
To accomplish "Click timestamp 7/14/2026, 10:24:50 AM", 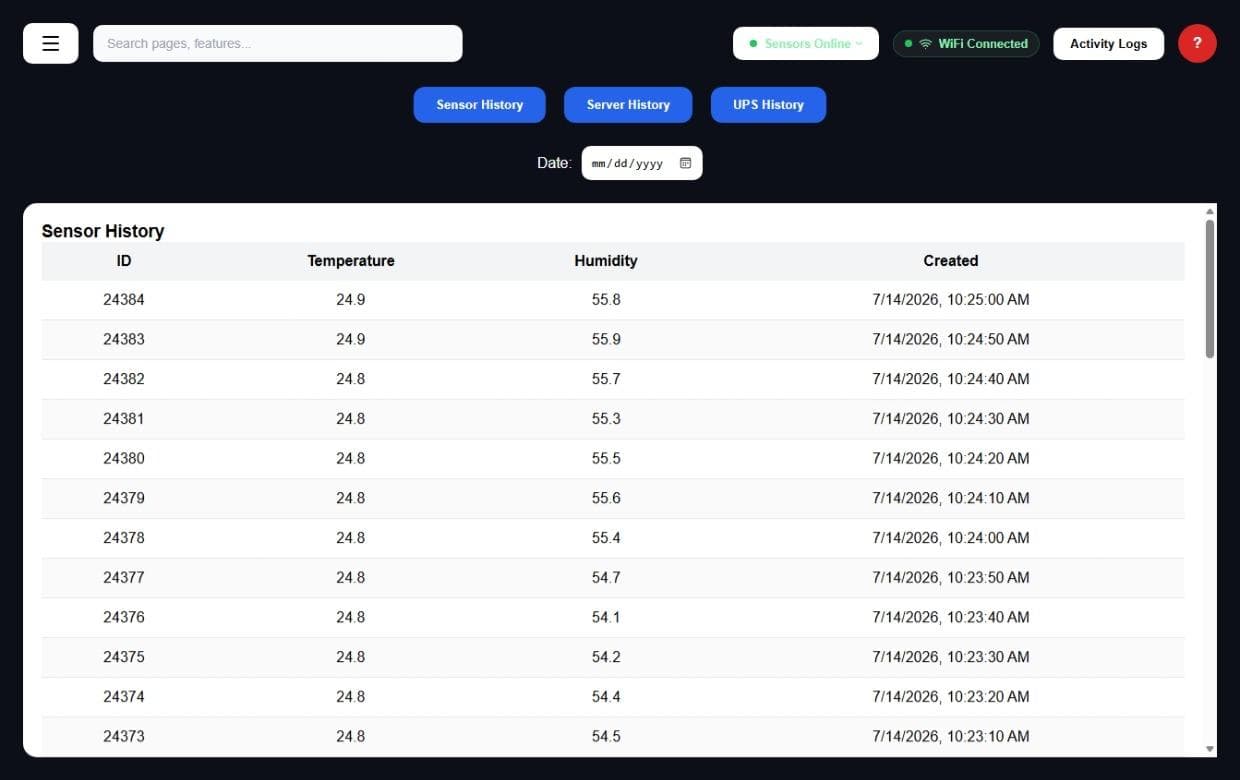I will (951, 340).
